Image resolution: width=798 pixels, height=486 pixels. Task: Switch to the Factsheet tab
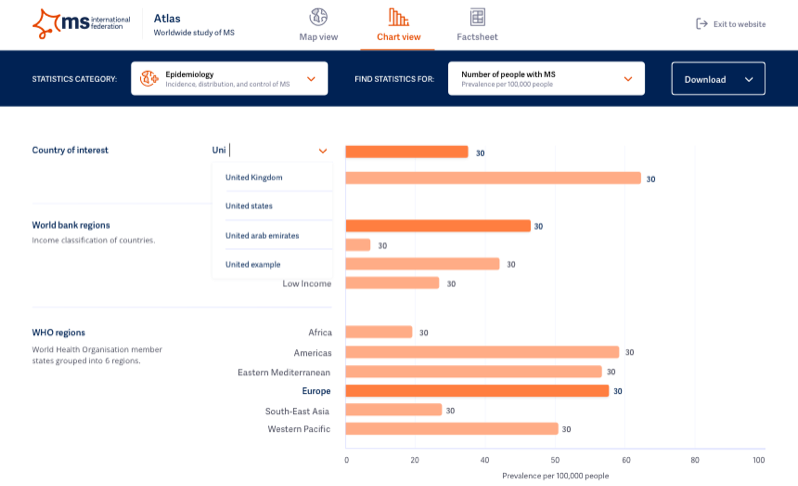coord(477,37)
